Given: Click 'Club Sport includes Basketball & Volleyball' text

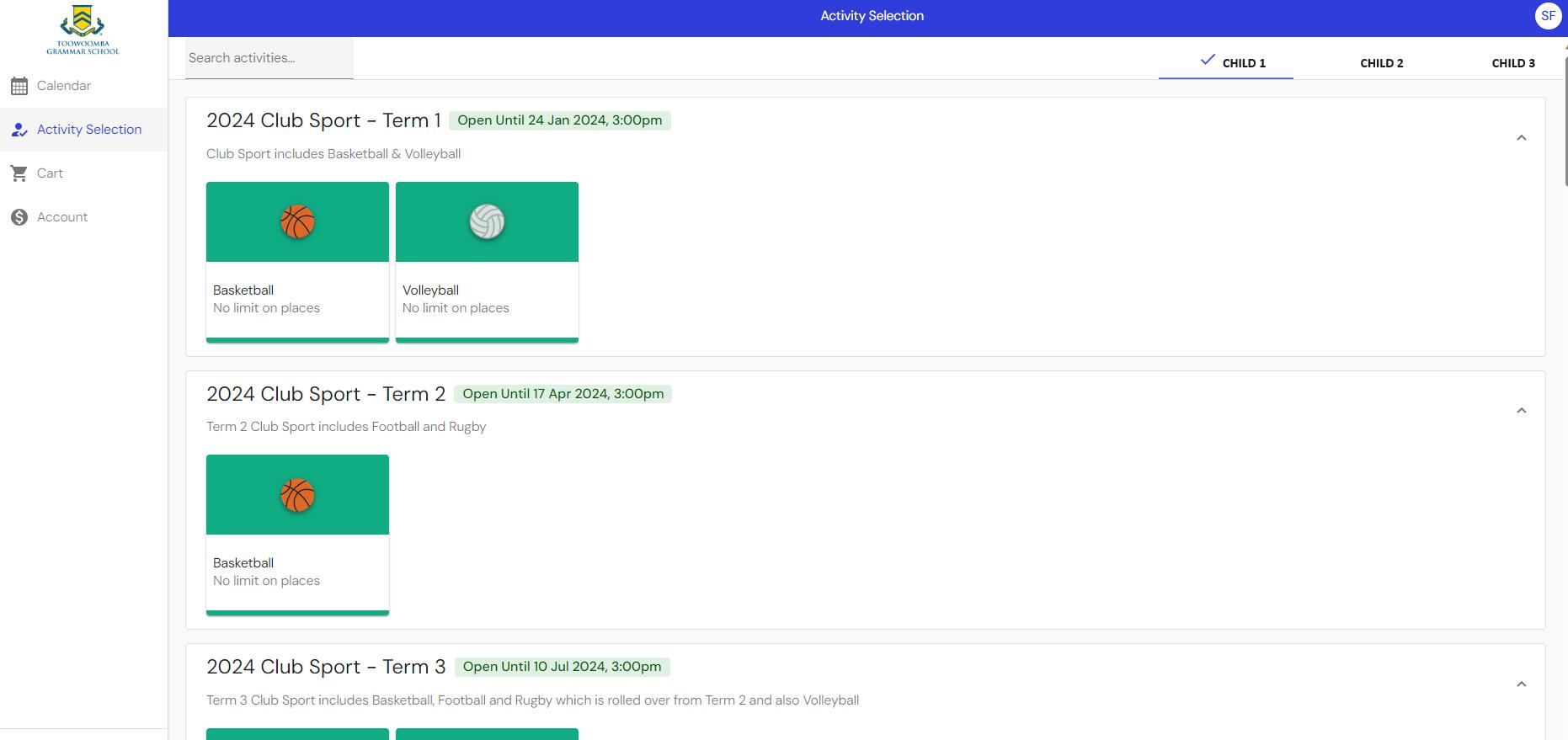Looking at the screenshot, I should [x=333, y=154].
